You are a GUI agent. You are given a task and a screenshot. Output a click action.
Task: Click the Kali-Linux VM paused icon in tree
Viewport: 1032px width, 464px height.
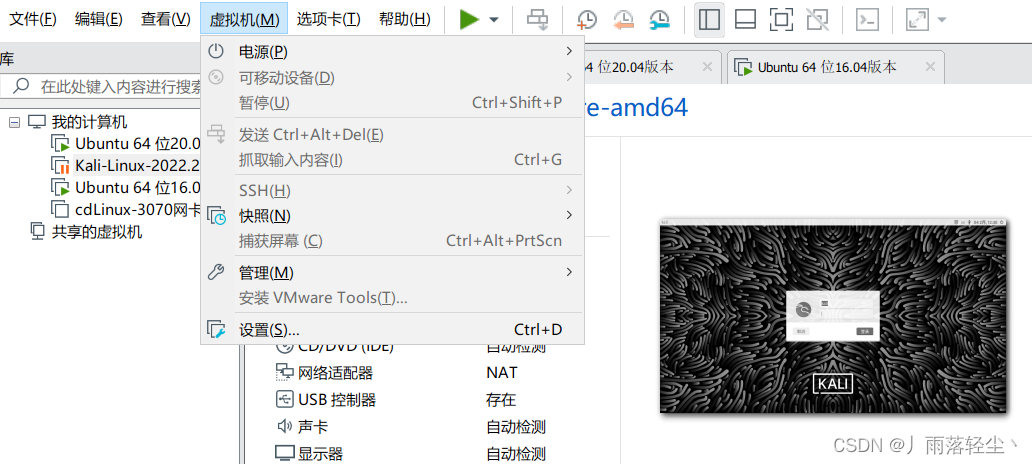[61, 166]
